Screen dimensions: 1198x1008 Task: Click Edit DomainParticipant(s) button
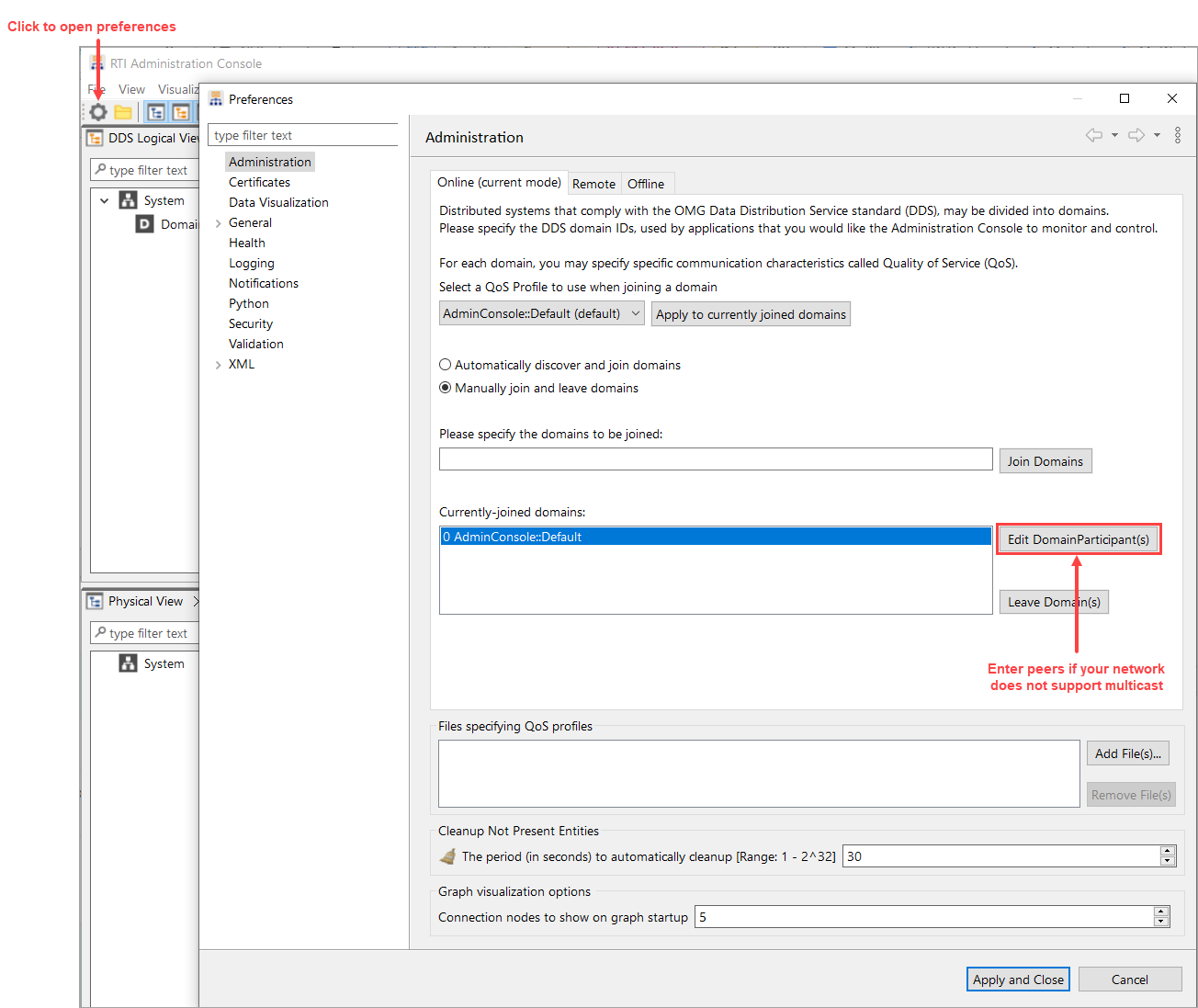click(1078, 539)
